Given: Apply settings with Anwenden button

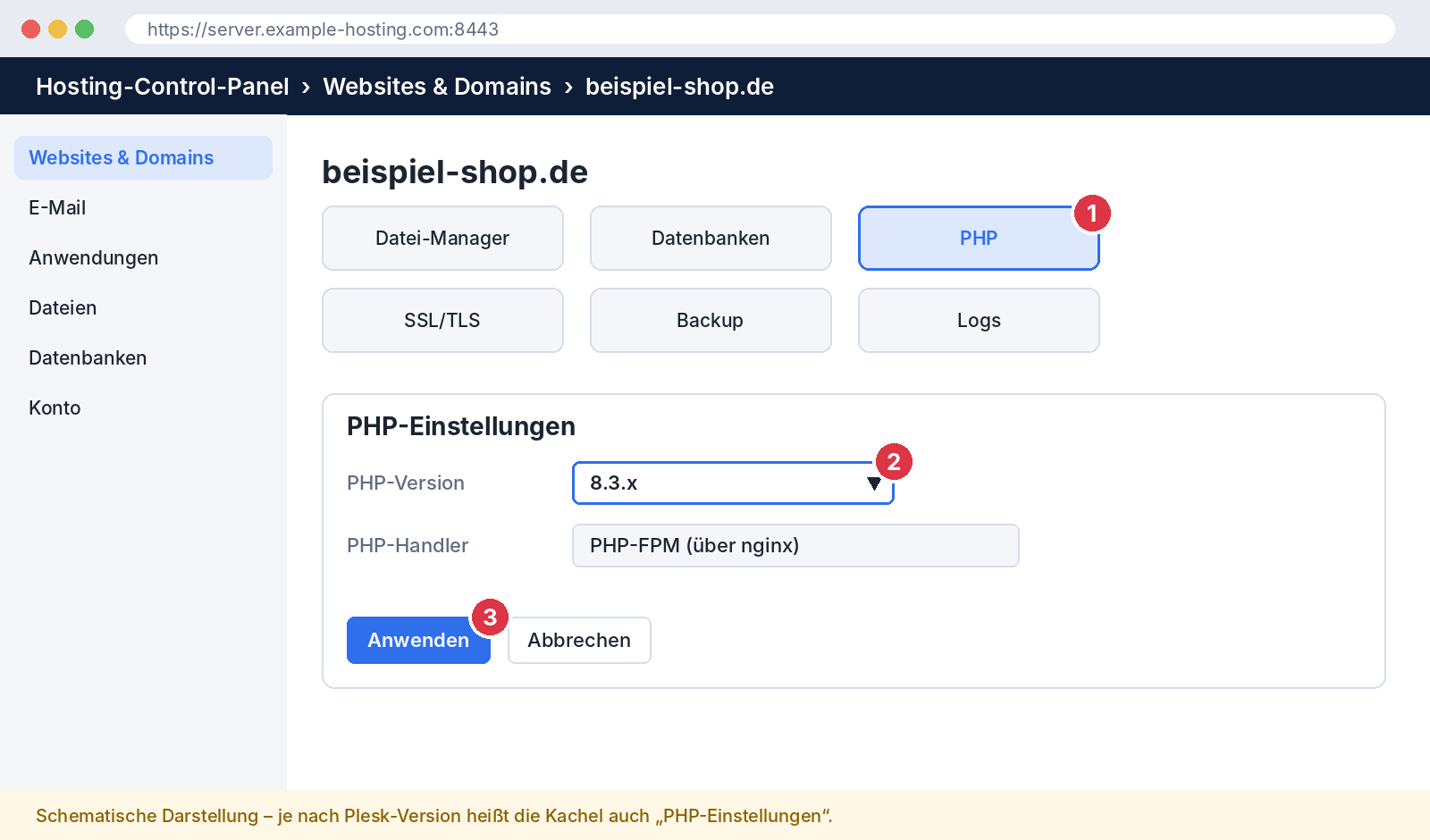Looking at the screenshot, I should 418,640.
